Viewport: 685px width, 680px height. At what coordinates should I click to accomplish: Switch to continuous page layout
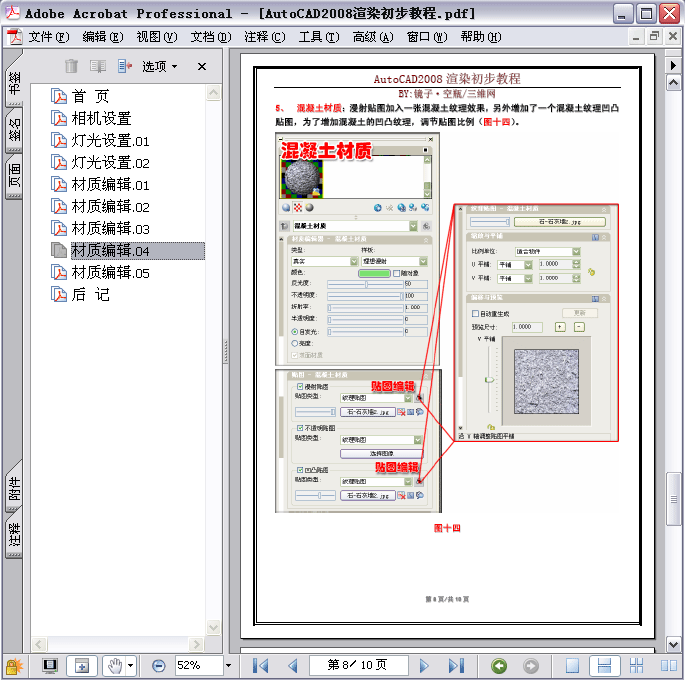(x=604, y=666)
